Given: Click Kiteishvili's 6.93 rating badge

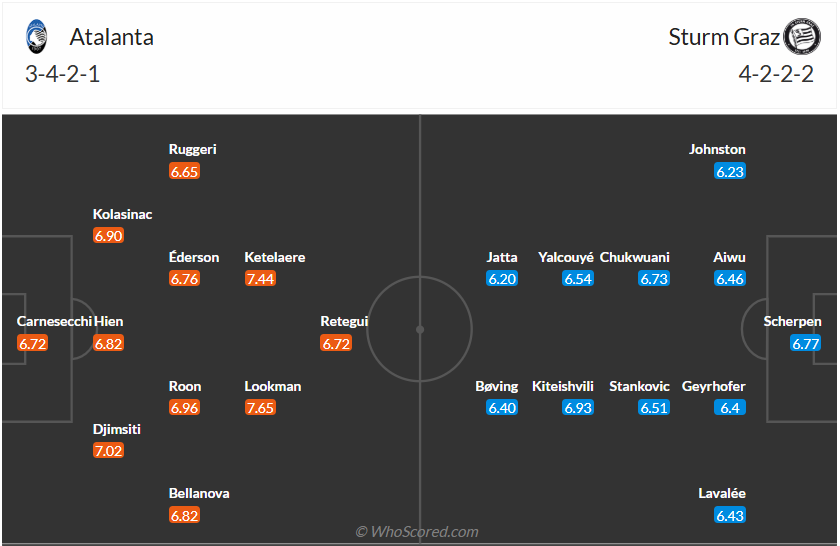Looking at the screenshot, I should 578,408.
